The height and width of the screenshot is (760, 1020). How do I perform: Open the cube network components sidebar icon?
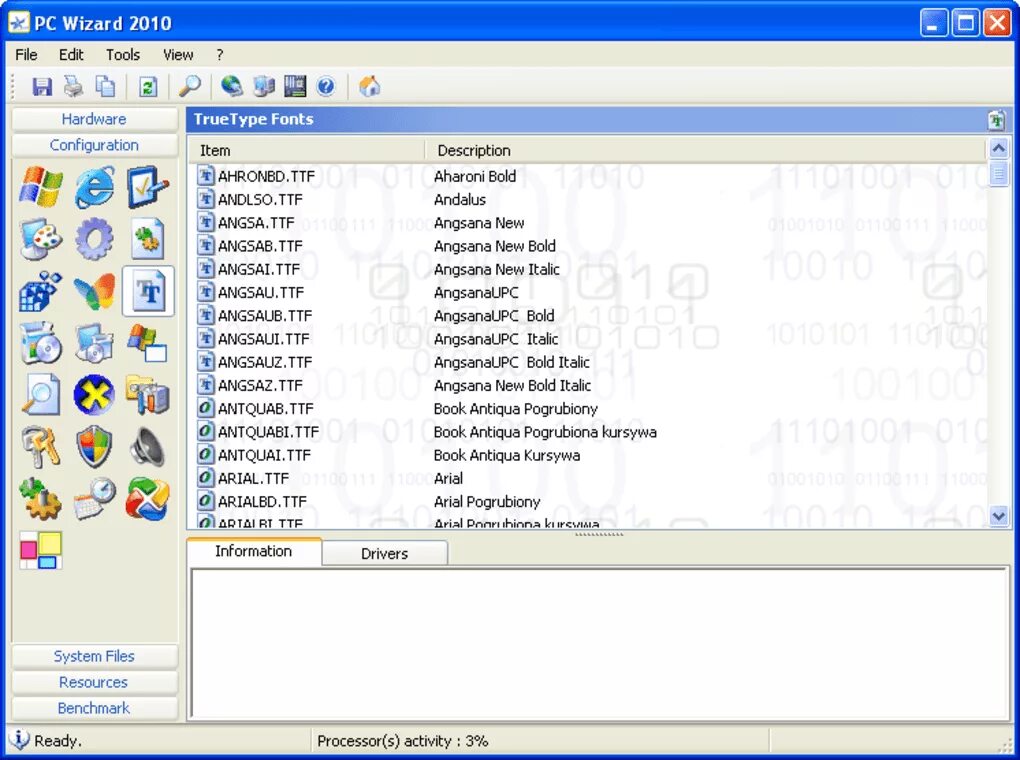[x=41, y=291]
